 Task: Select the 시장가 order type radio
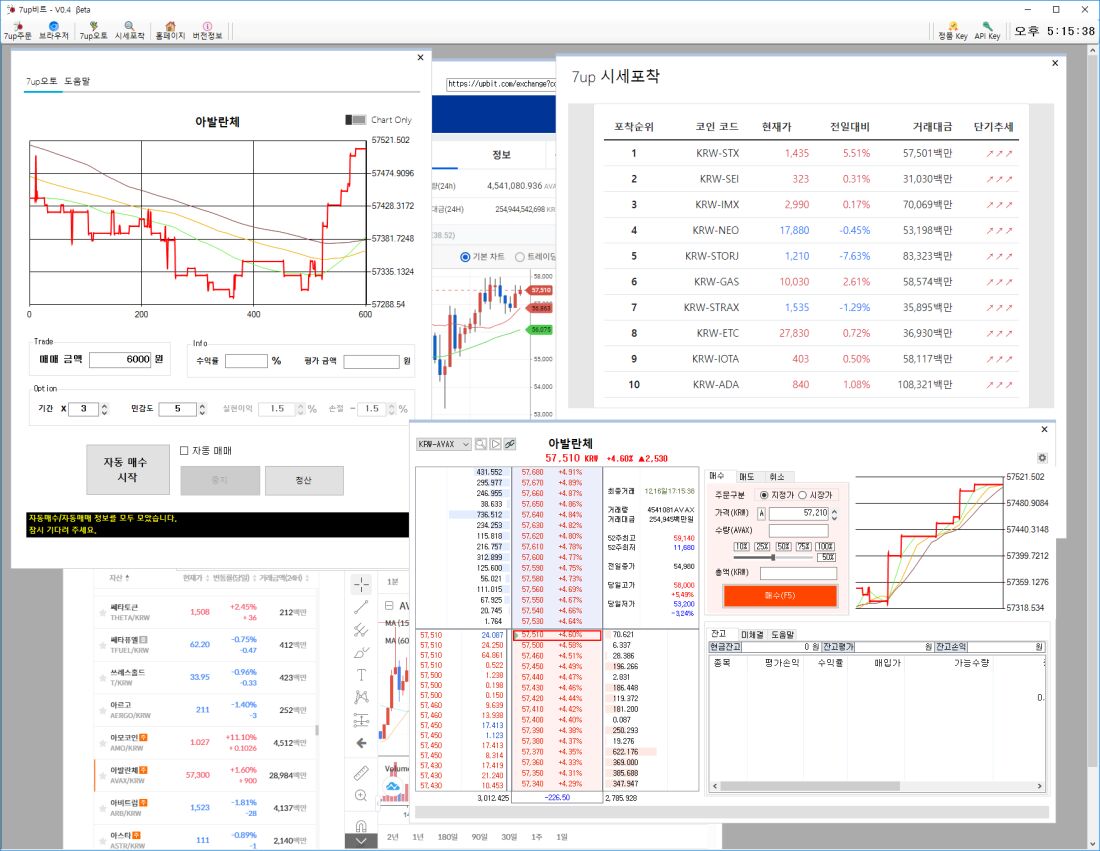coord(802,495)
